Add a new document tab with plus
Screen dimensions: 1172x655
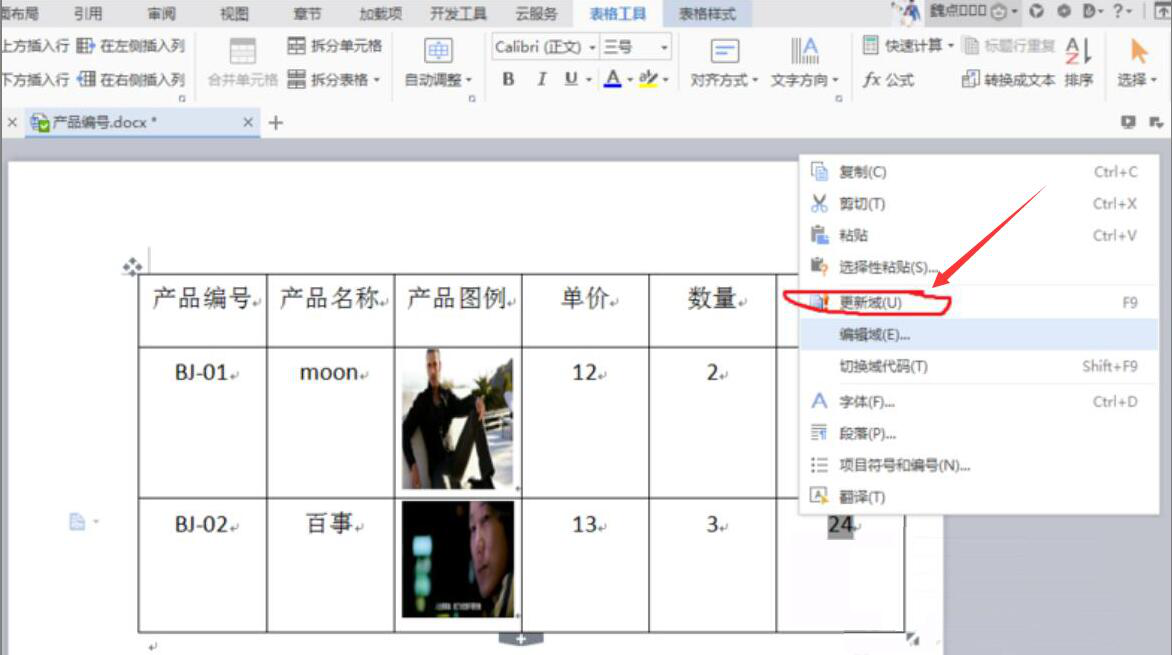[x=276, y=123]
